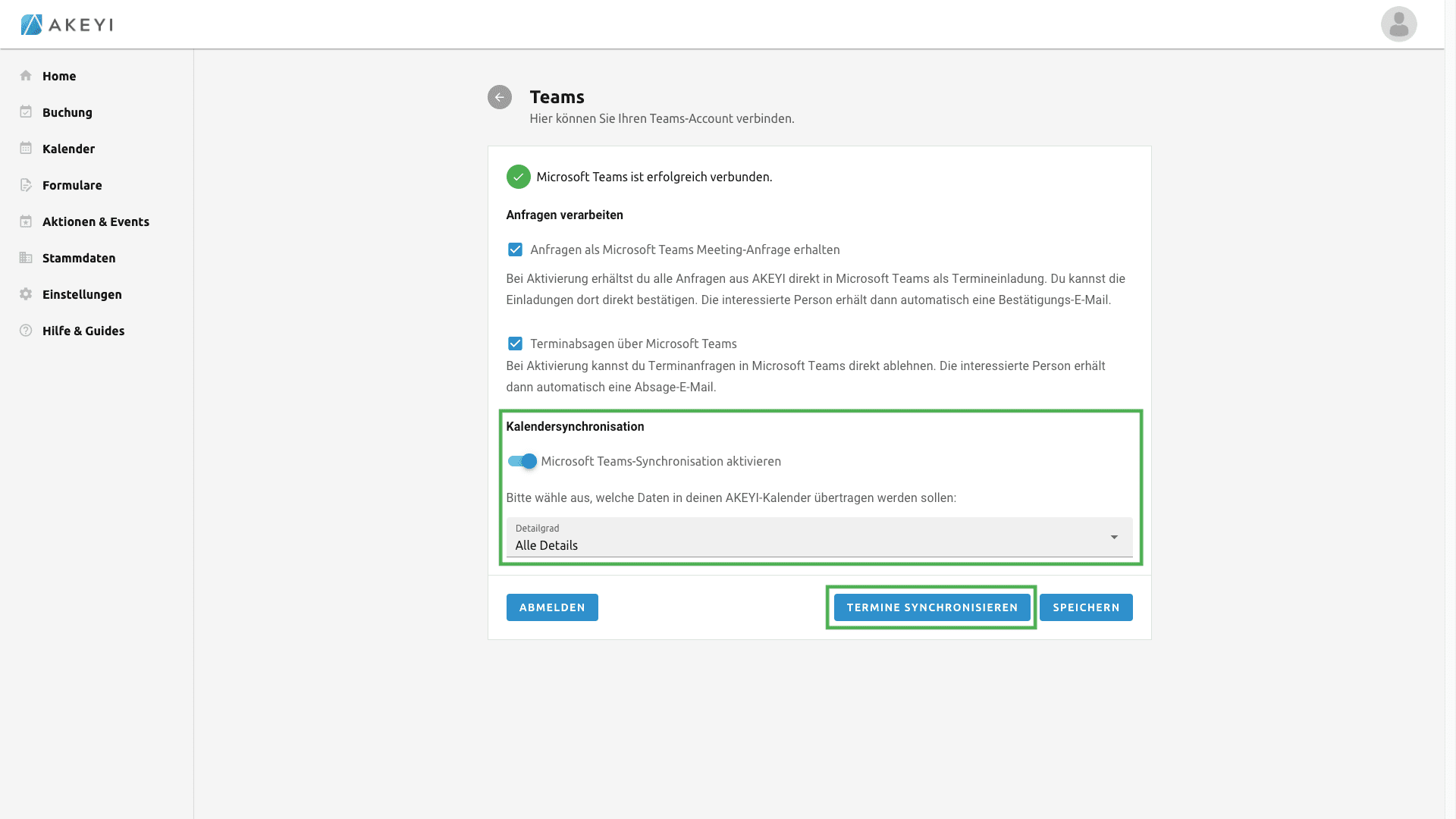Click the Speichern button
The image size is (1456, 819).
(x=1086, y=607)
